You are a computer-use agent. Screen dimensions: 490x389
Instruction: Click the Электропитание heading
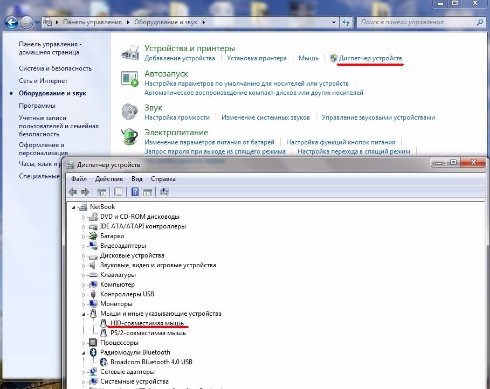(176, 132)
